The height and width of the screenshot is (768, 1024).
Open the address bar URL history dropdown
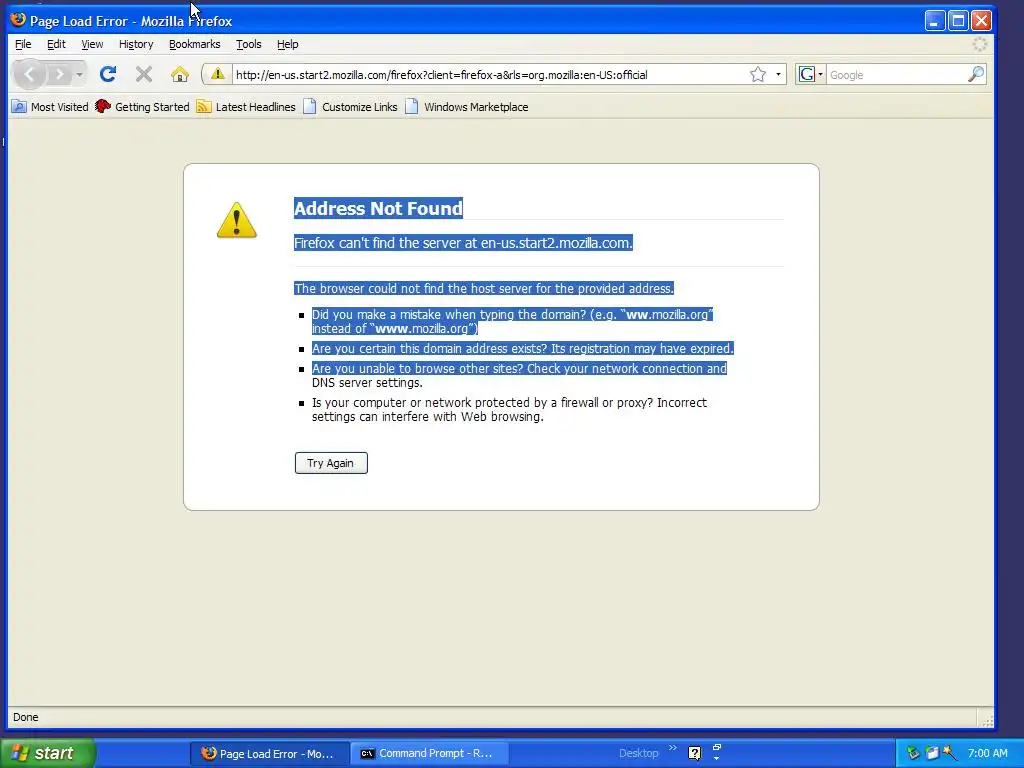(778, 74)
